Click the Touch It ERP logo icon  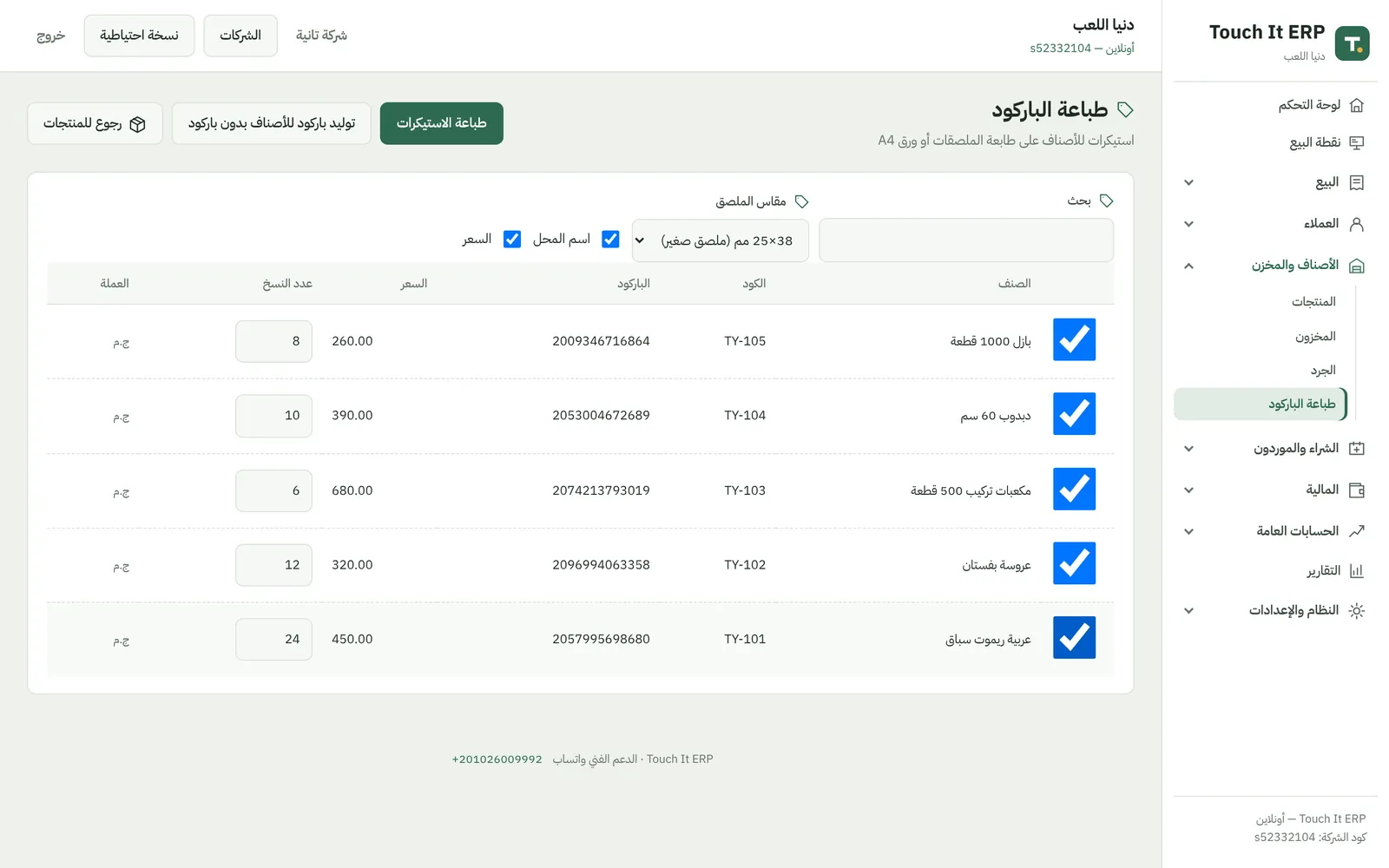click(1352, 43)
